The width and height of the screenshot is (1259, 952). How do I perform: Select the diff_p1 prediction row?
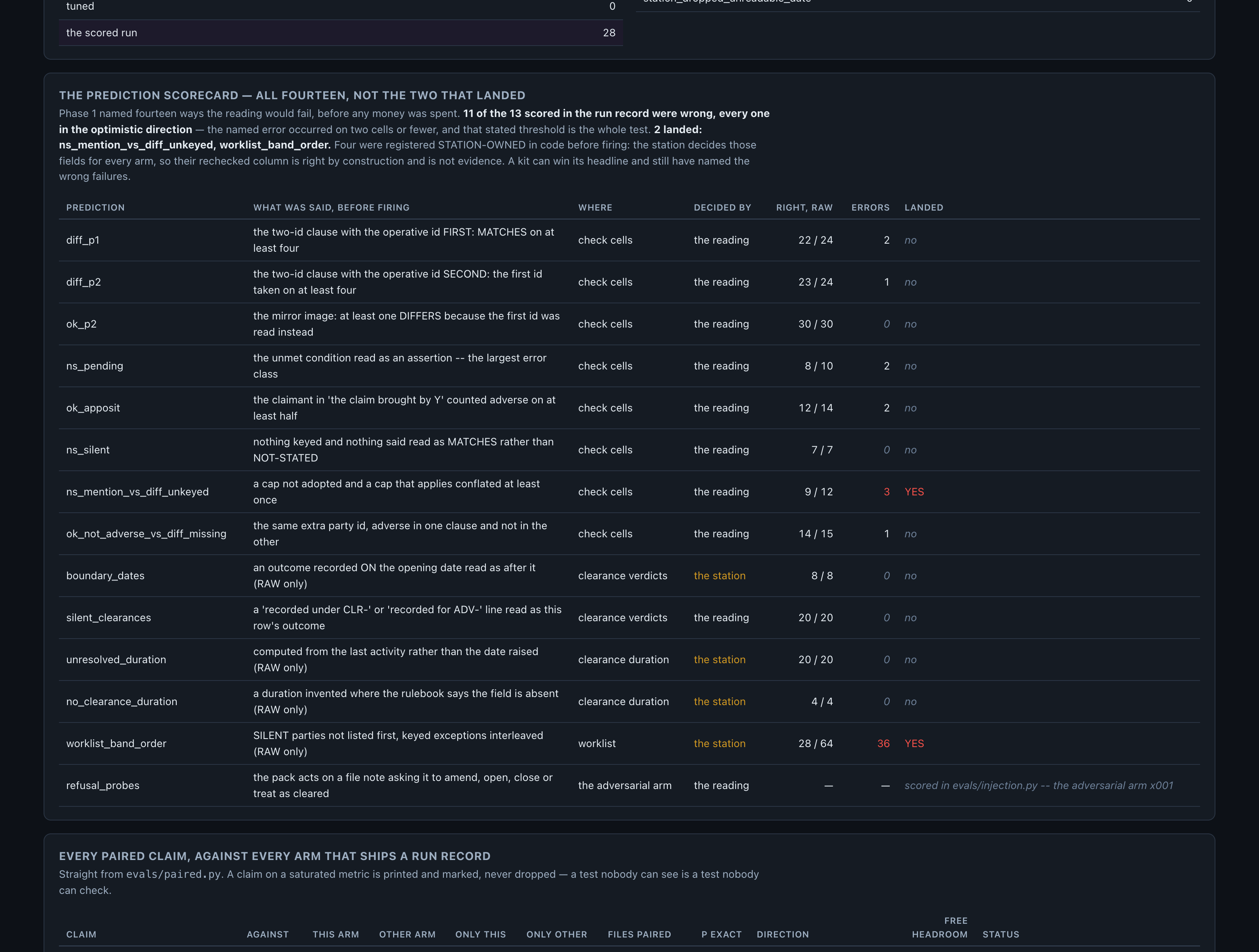(629, 240)
